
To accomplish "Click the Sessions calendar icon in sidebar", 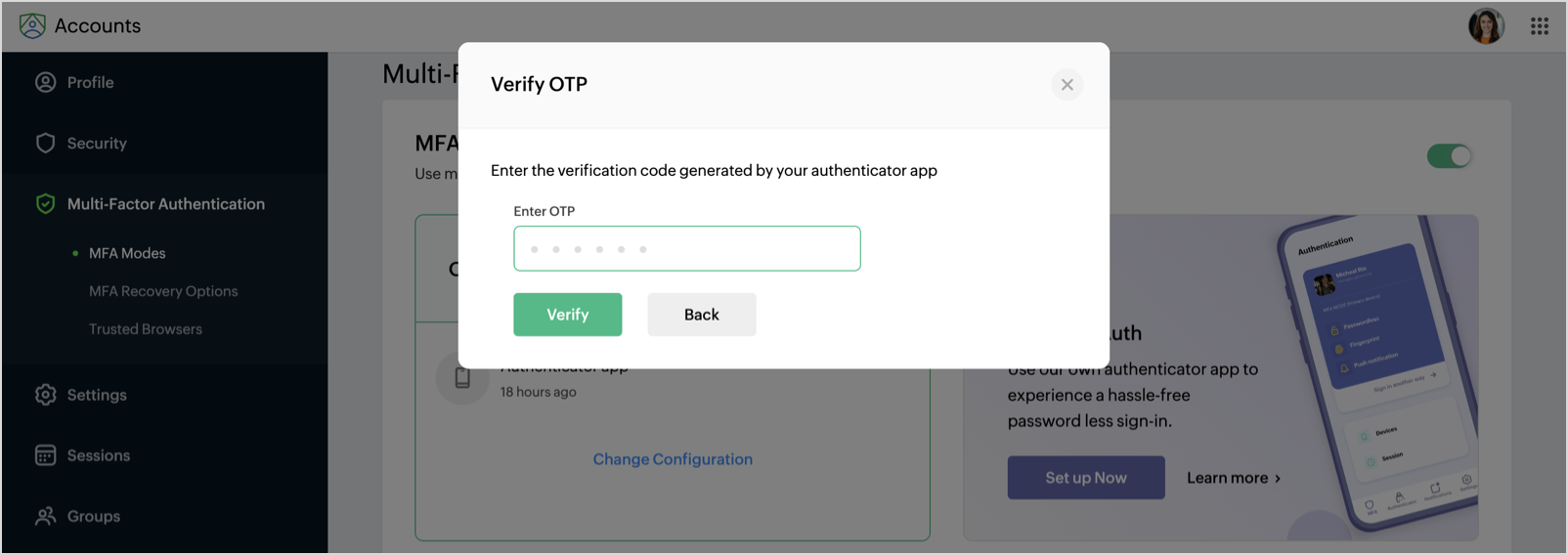I will pyautogui.click(x=46, y=455).
